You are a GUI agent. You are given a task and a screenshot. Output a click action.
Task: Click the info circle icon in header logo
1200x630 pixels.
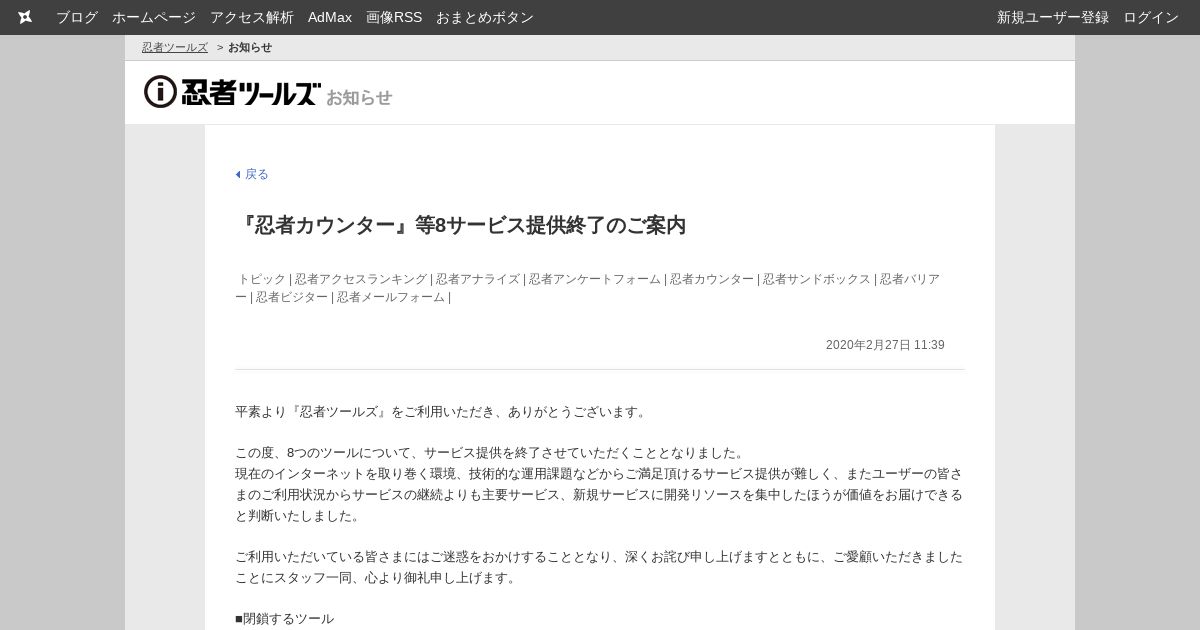[x=160, y=91]
